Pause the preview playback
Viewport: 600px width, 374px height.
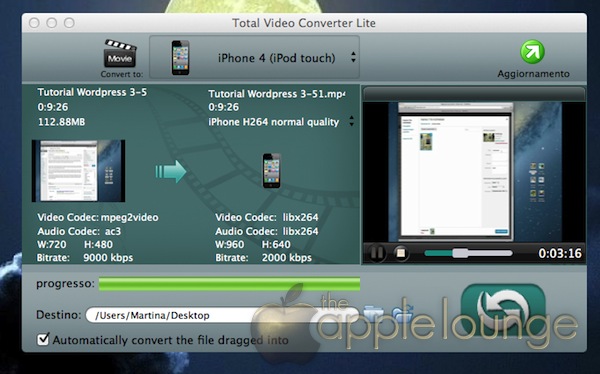(377, 253)
